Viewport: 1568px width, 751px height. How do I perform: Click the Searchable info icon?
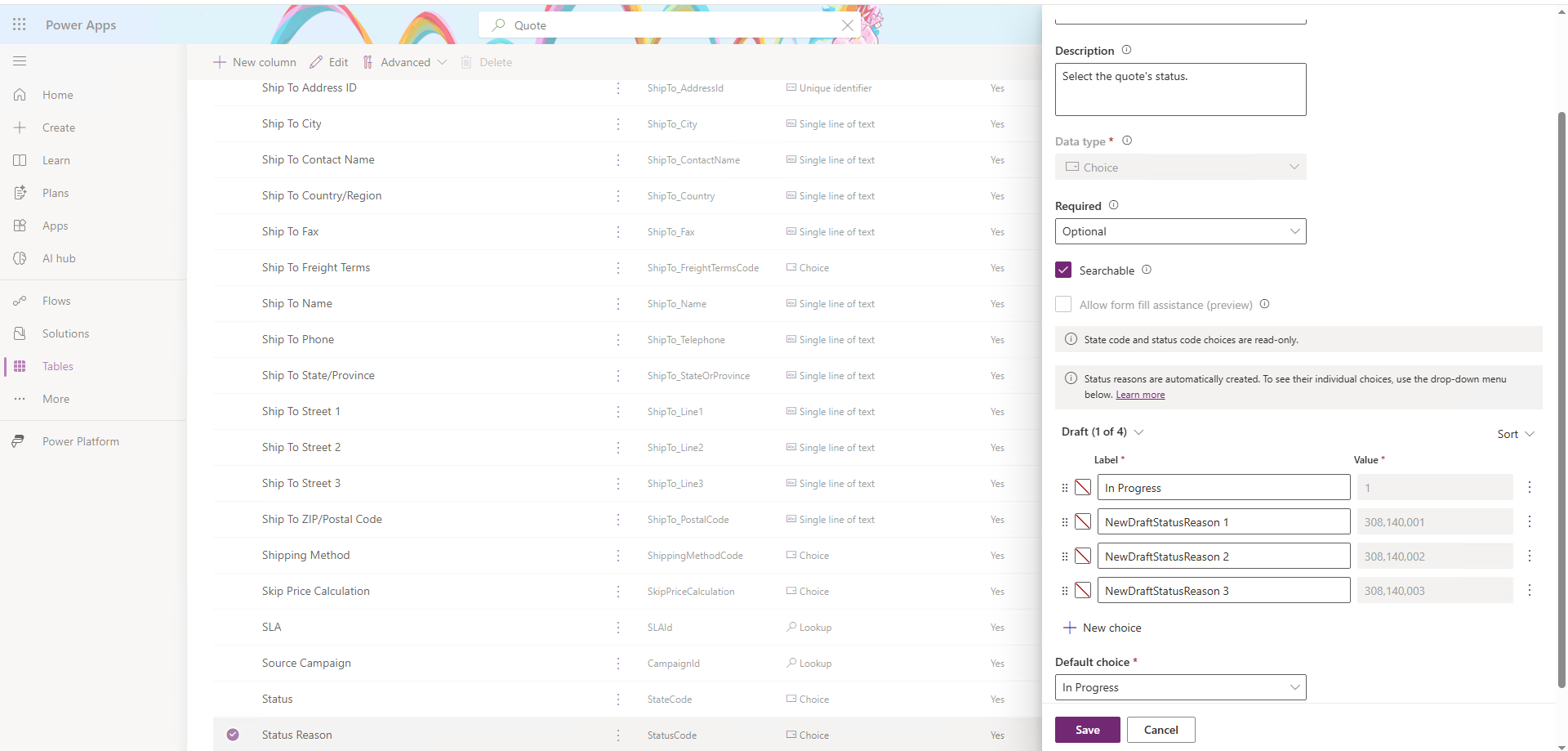1147,270
